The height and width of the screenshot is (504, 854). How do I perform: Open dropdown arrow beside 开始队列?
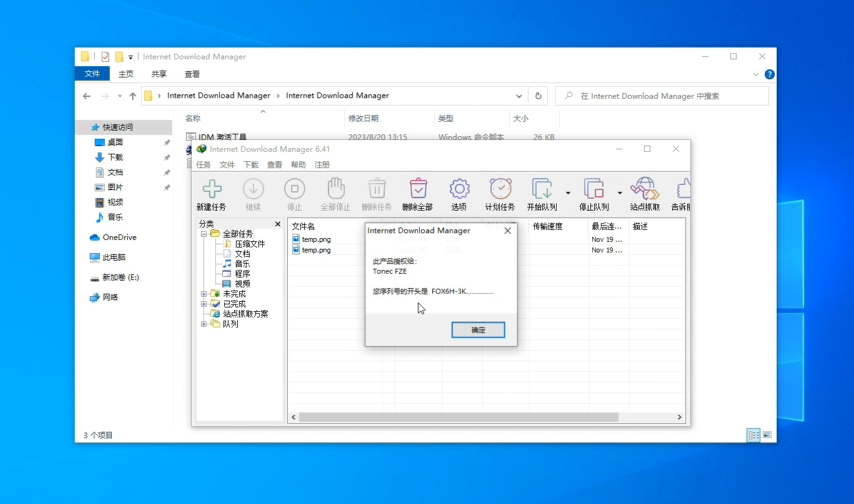pos(568,193)
